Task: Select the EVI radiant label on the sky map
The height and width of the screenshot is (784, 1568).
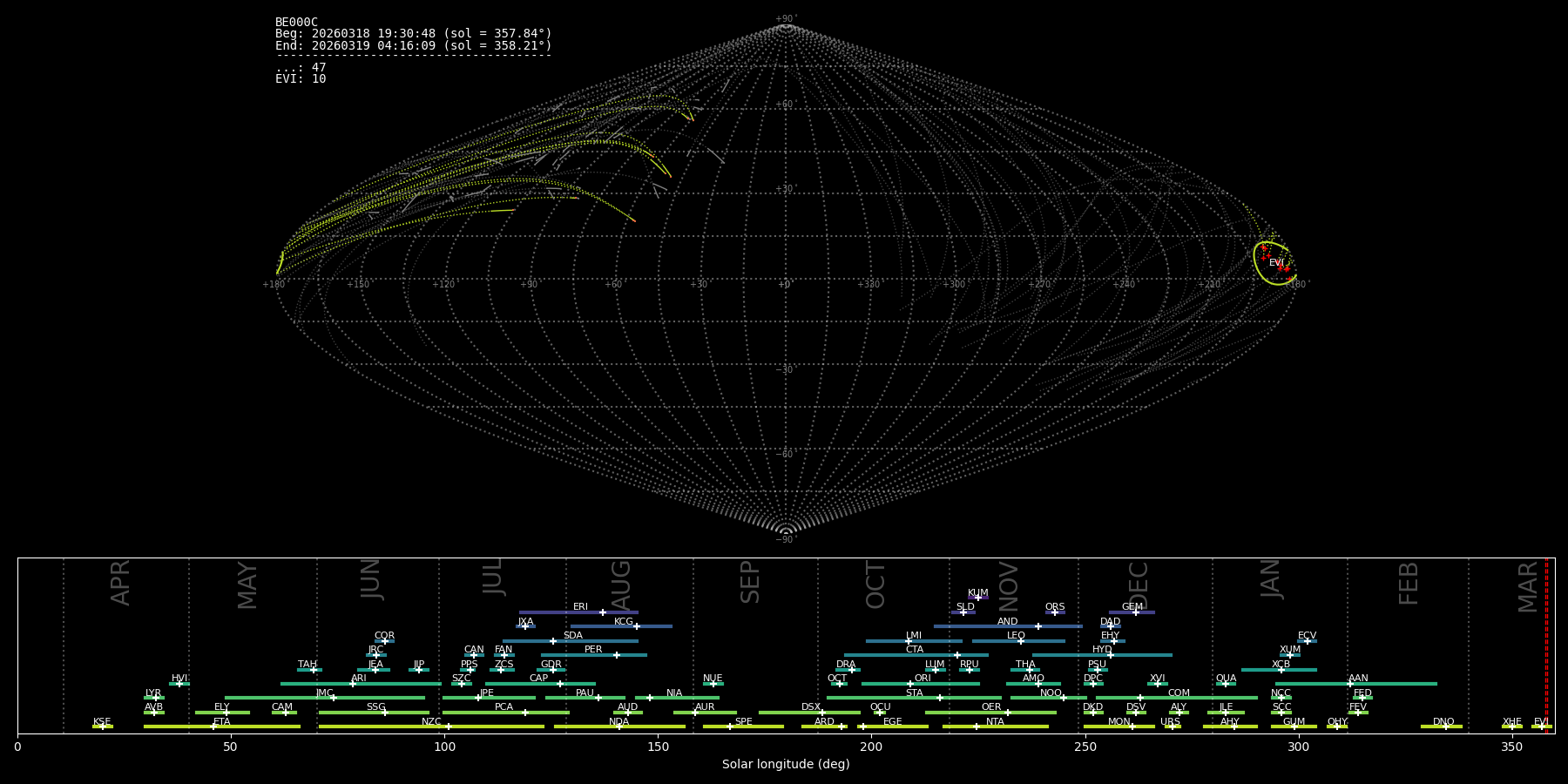Action: click(x=1276, y=263)
